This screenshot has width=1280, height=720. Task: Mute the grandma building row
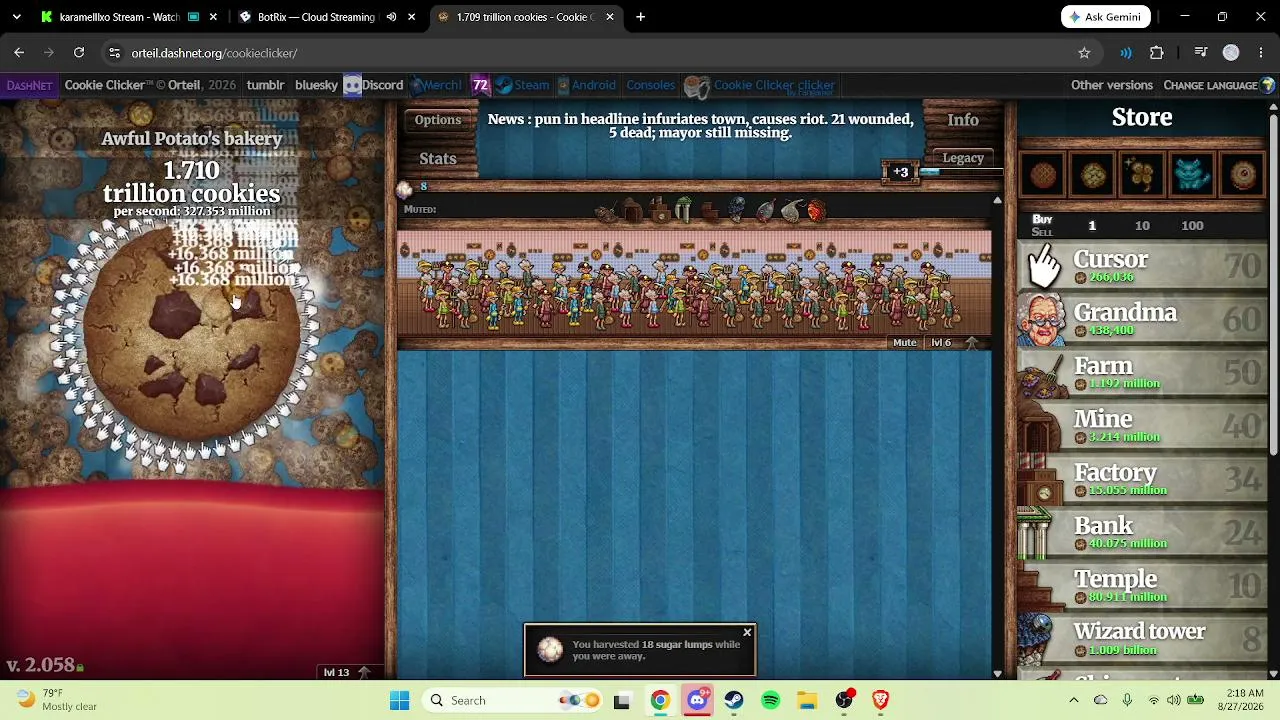pos(904,342)
